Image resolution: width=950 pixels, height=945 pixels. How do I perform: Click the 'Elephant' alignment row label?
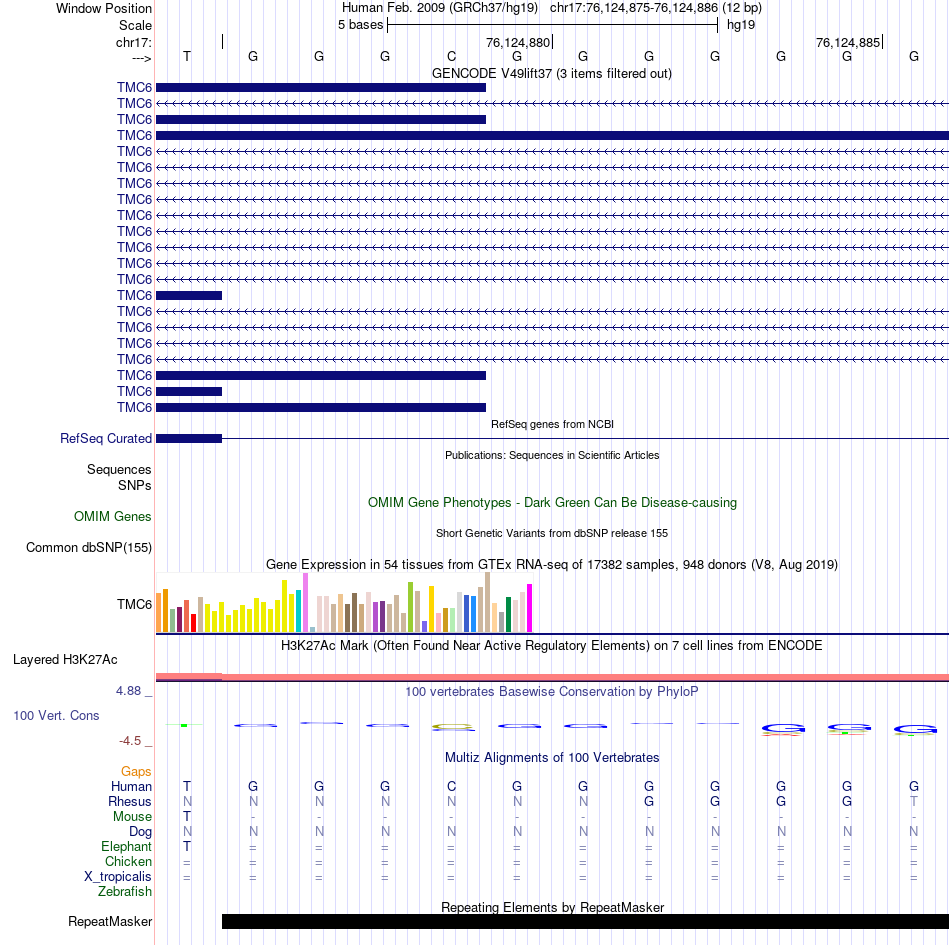click(x=126, y=846)
